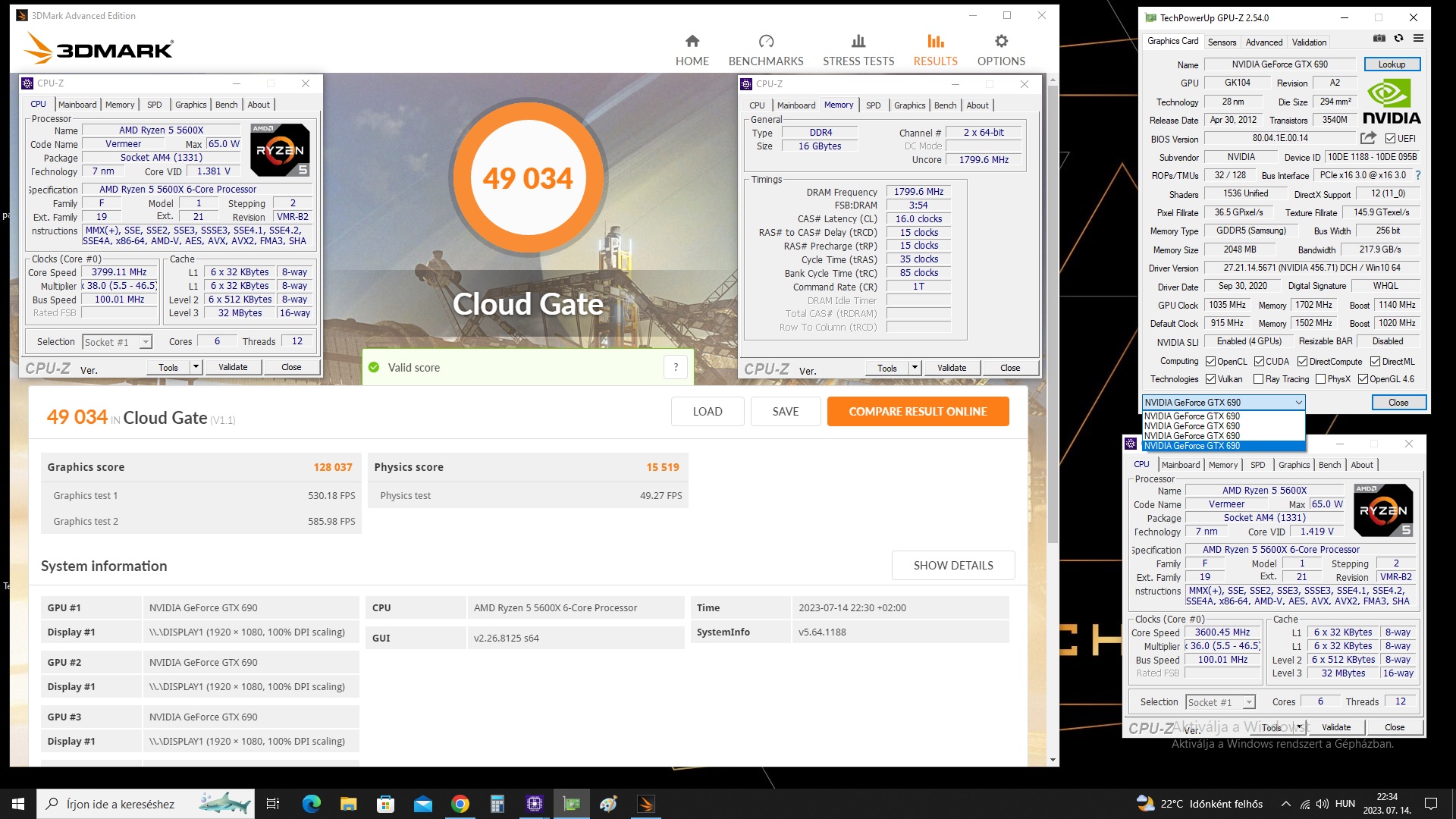Screen dimensions: 1456x819
Task: Expand the Tools arrow in the bottom-right CPU-Z window
Action: [x=1299, y=727]
